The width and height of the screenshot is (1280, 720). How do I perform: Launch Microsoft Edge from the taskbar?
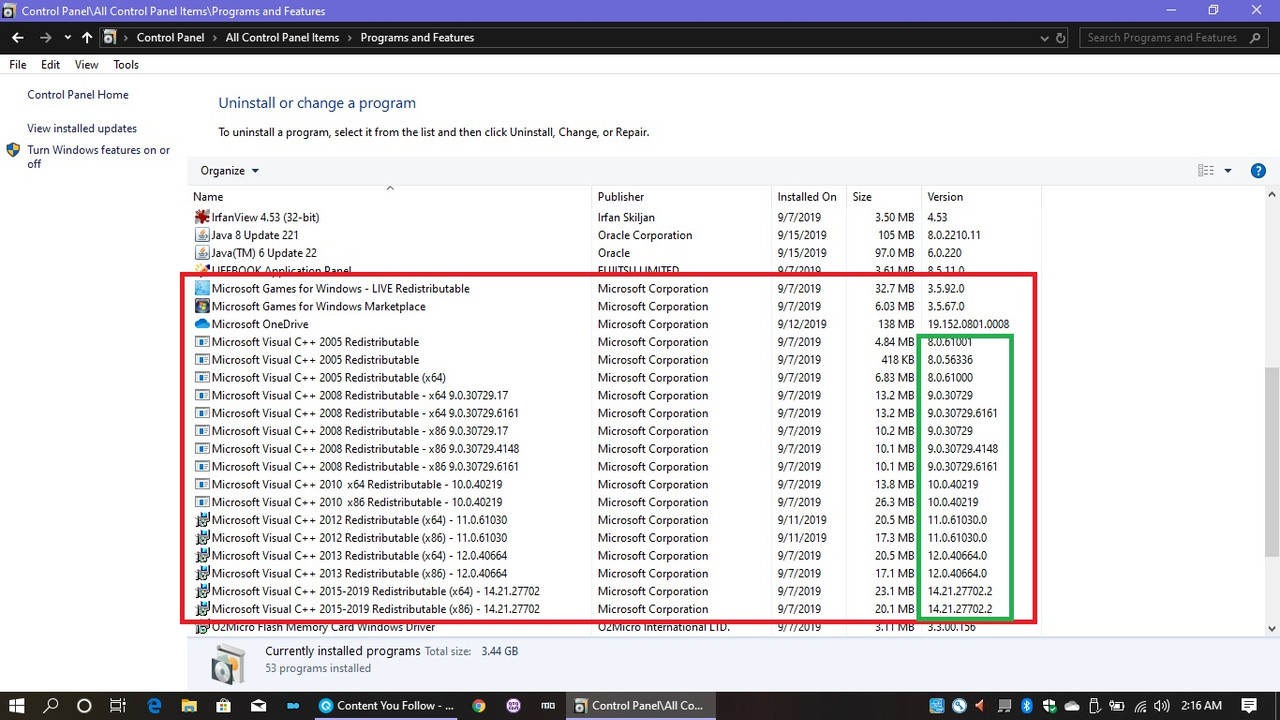coord(155,705)
